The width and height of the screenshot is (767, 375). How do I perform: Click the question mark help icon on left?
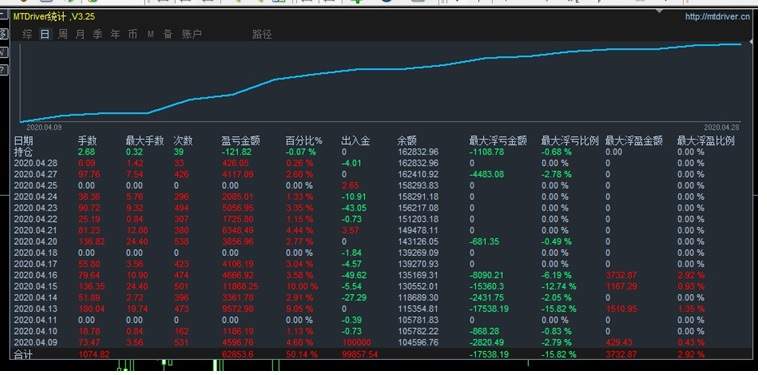click(x=3, y=70)
